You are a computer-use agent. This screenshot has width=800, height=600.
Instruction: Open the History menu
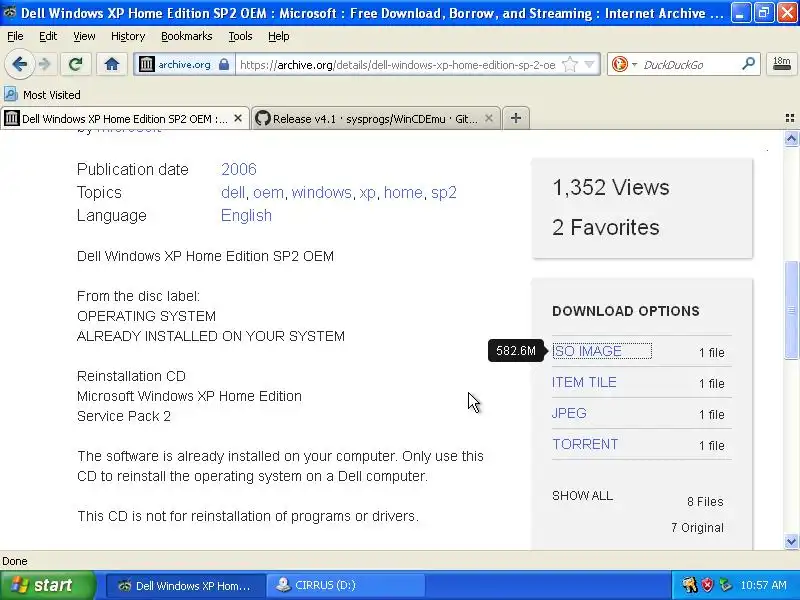[128, 36]
